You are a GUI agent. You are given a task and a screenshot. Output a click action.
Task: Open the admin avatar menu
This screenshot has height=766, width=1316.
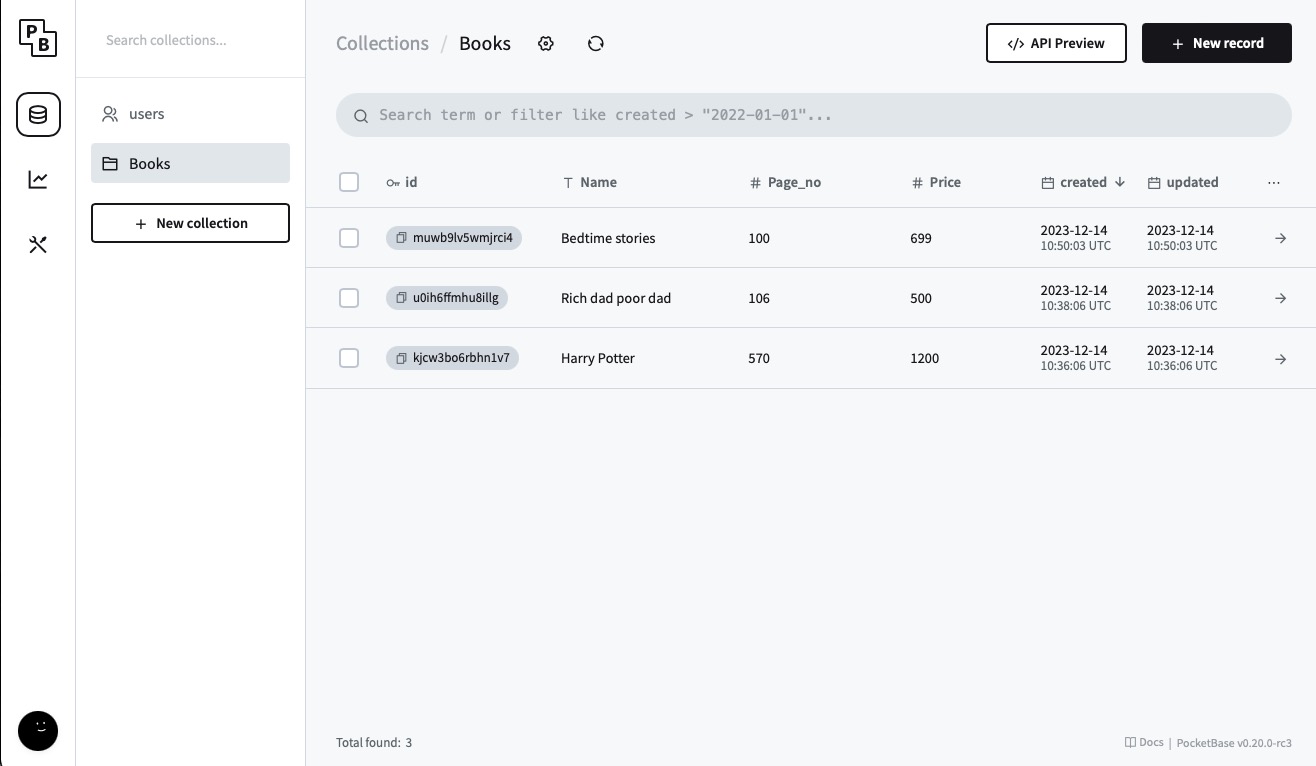[x=38, y=731]
